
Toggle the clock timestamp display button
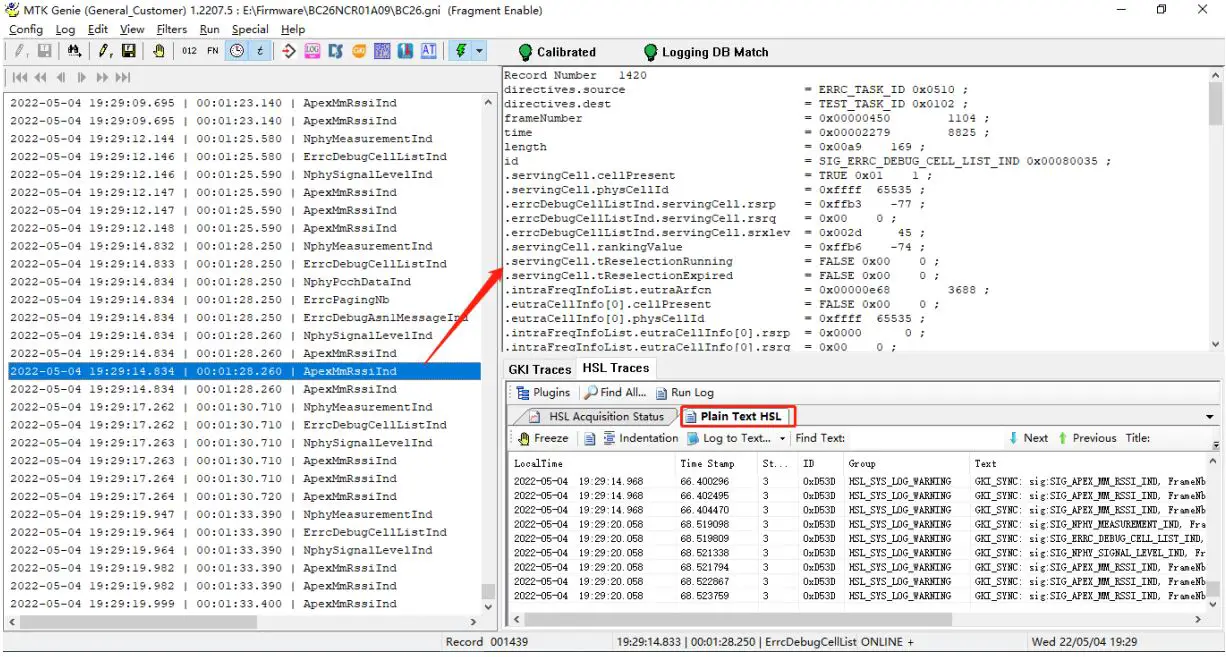coord(237,51)
